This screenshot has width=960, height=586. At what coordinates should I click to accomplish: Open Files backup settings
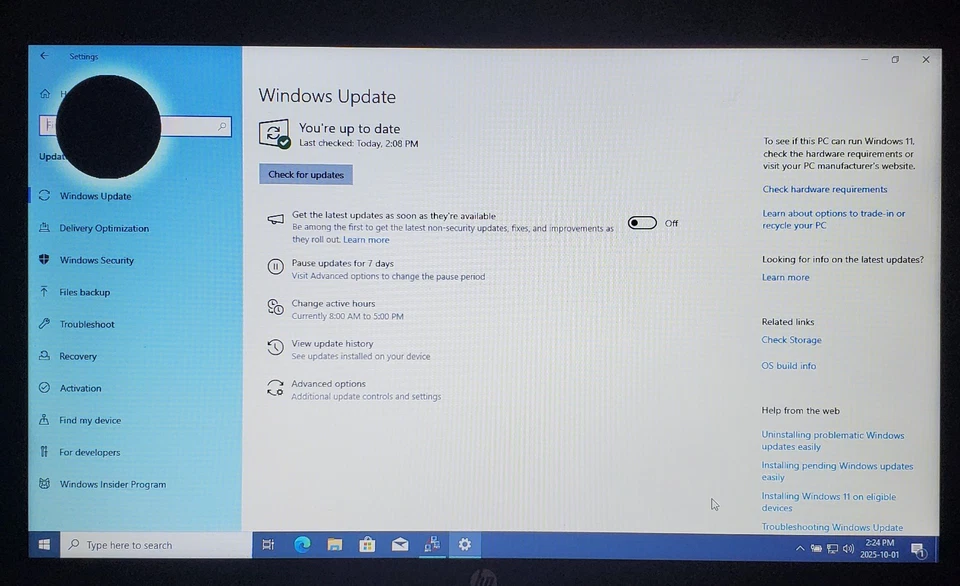pyautogui.click(x=86, y=292)
